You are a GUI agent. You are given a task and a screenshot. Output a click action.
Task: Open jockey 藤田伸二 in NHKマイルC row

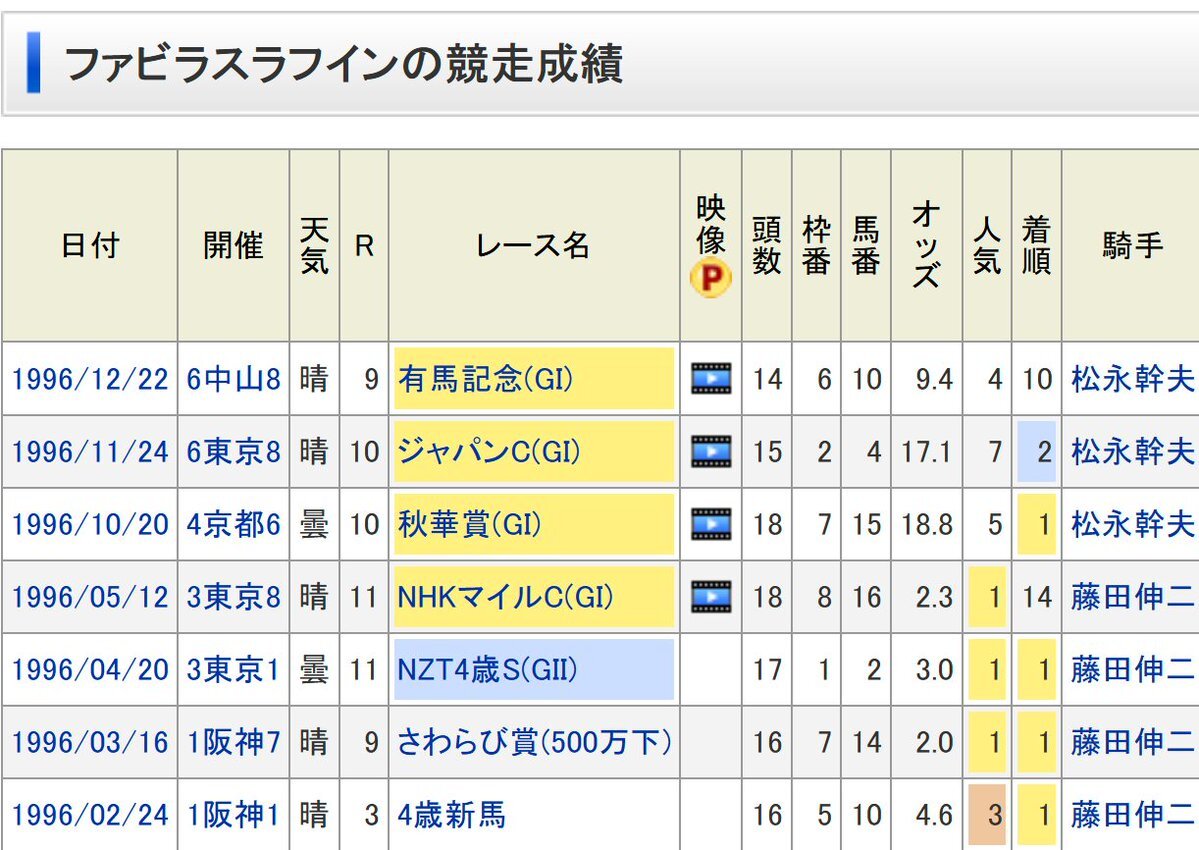(1132, 596)
